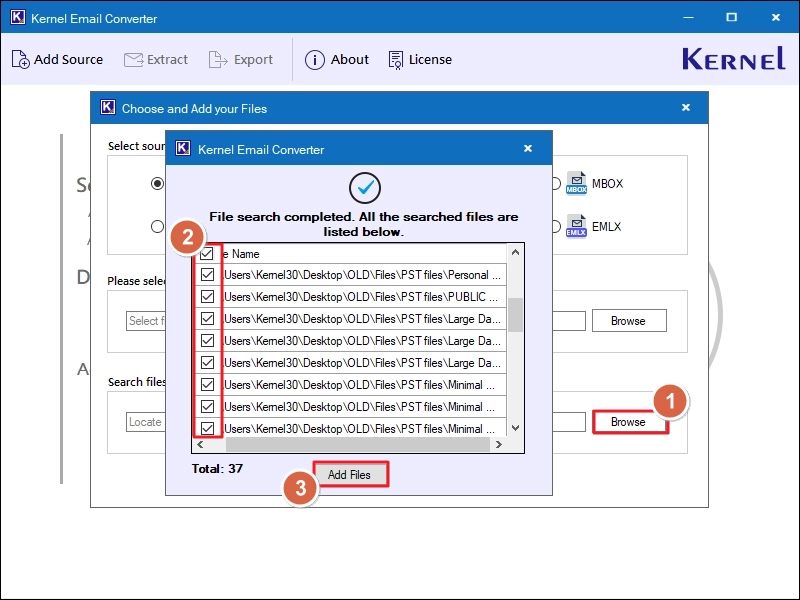Click the EMLX file type icon
Image resolution: width=800 pixels, height=600 pixels.
(577, 227)
